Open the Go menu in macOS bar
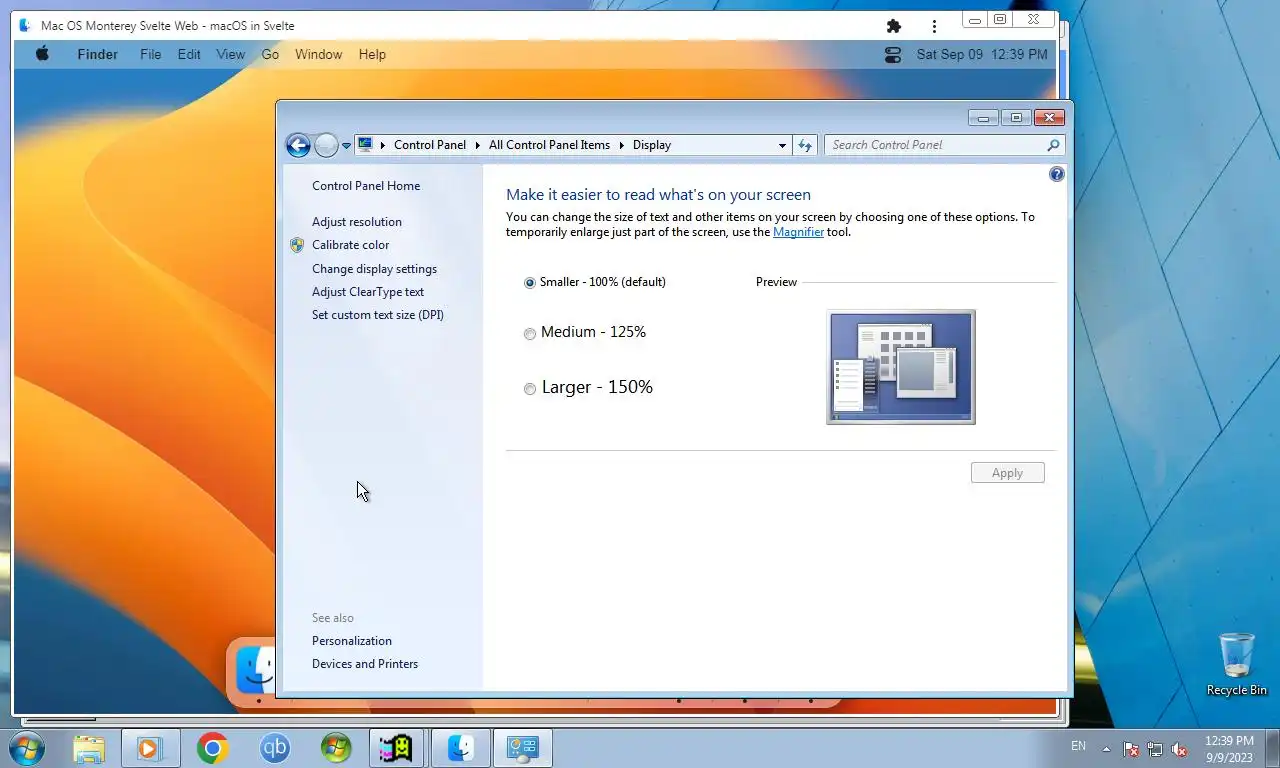This screenshot has width=1280, height=768. [x=270, y=55]
